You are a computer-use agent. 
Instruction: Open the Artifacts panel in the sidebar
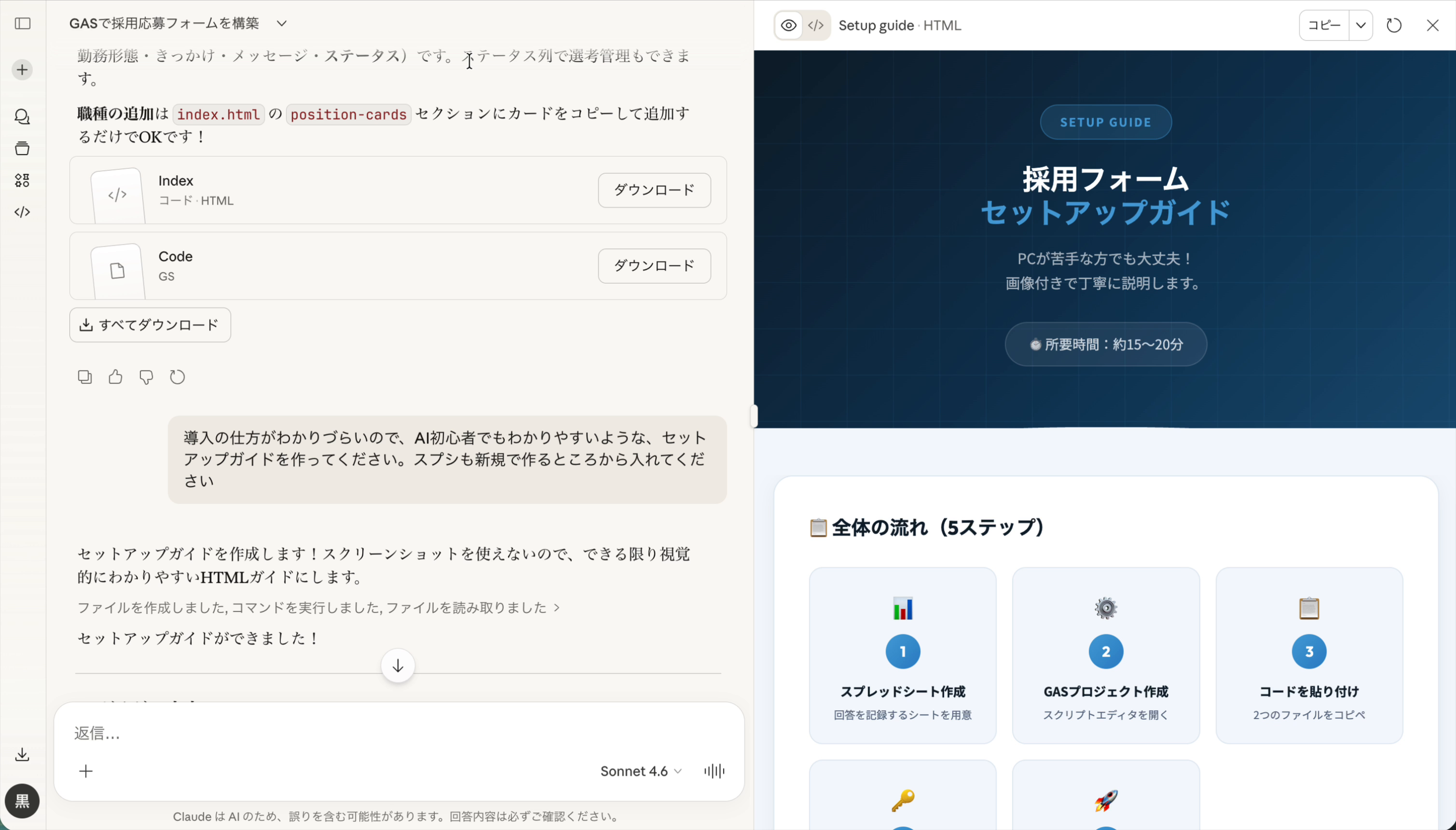click(x=22, y=180)
